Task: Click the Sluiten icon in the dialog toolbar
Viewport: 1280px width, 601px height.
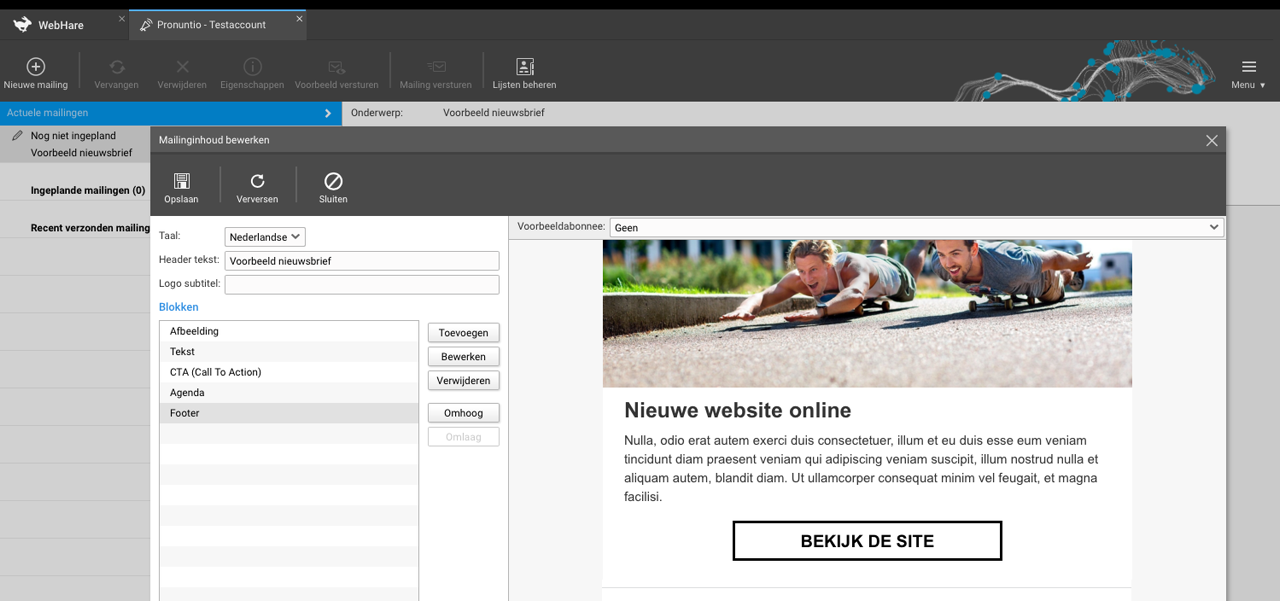Action: click(x=333, y=181)
